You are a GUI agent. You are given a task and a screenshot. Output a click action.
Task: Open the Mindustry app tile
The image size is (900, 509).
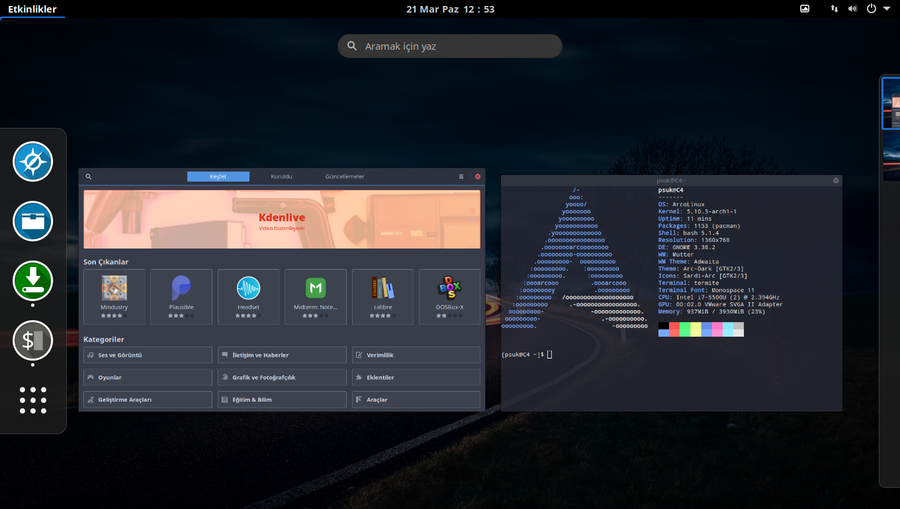pos(114,296)
